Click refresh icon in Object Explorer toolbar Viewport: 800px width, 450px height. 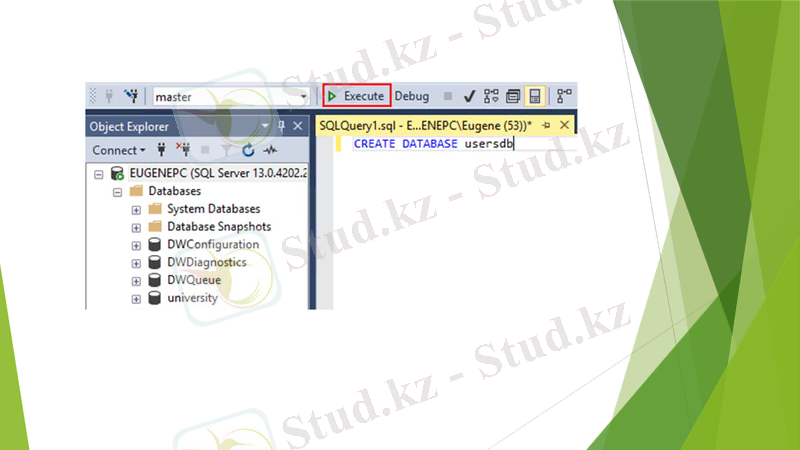pyautogui.click(x=249, y=150)
